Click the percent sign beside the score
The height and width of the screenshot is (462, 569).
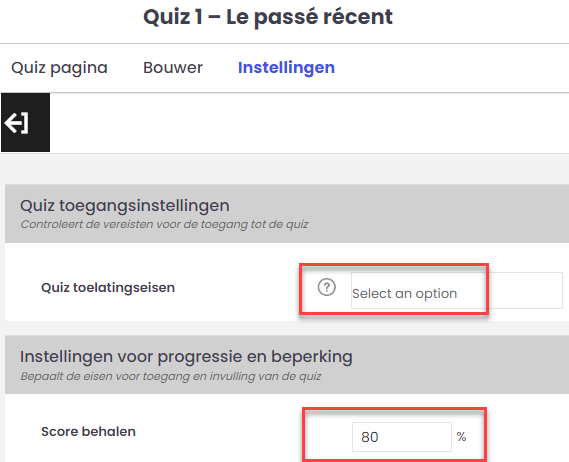click(x=461, y=437)
